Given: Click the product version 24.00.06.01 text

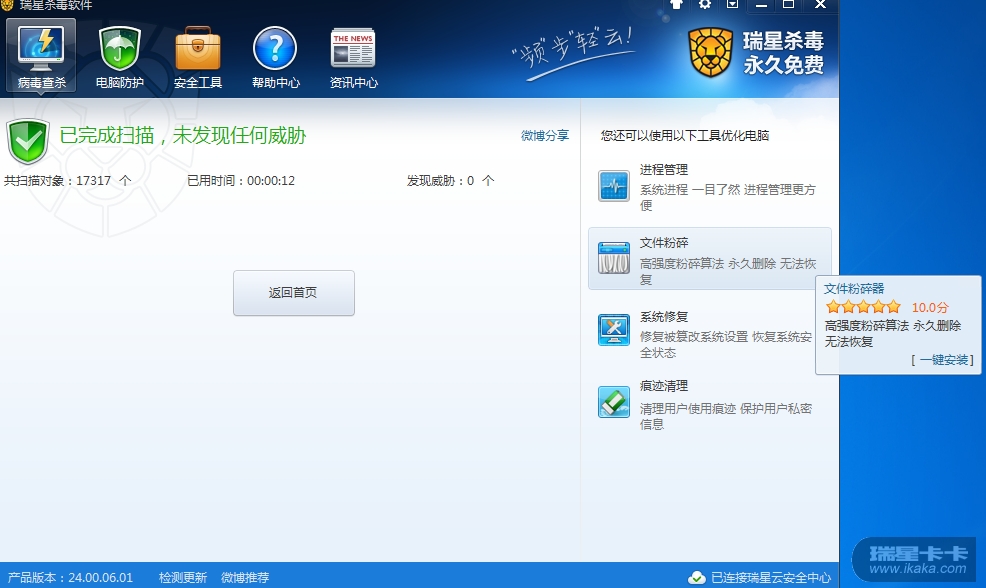Looking at the screenshot, I should (x=70, y=577).
